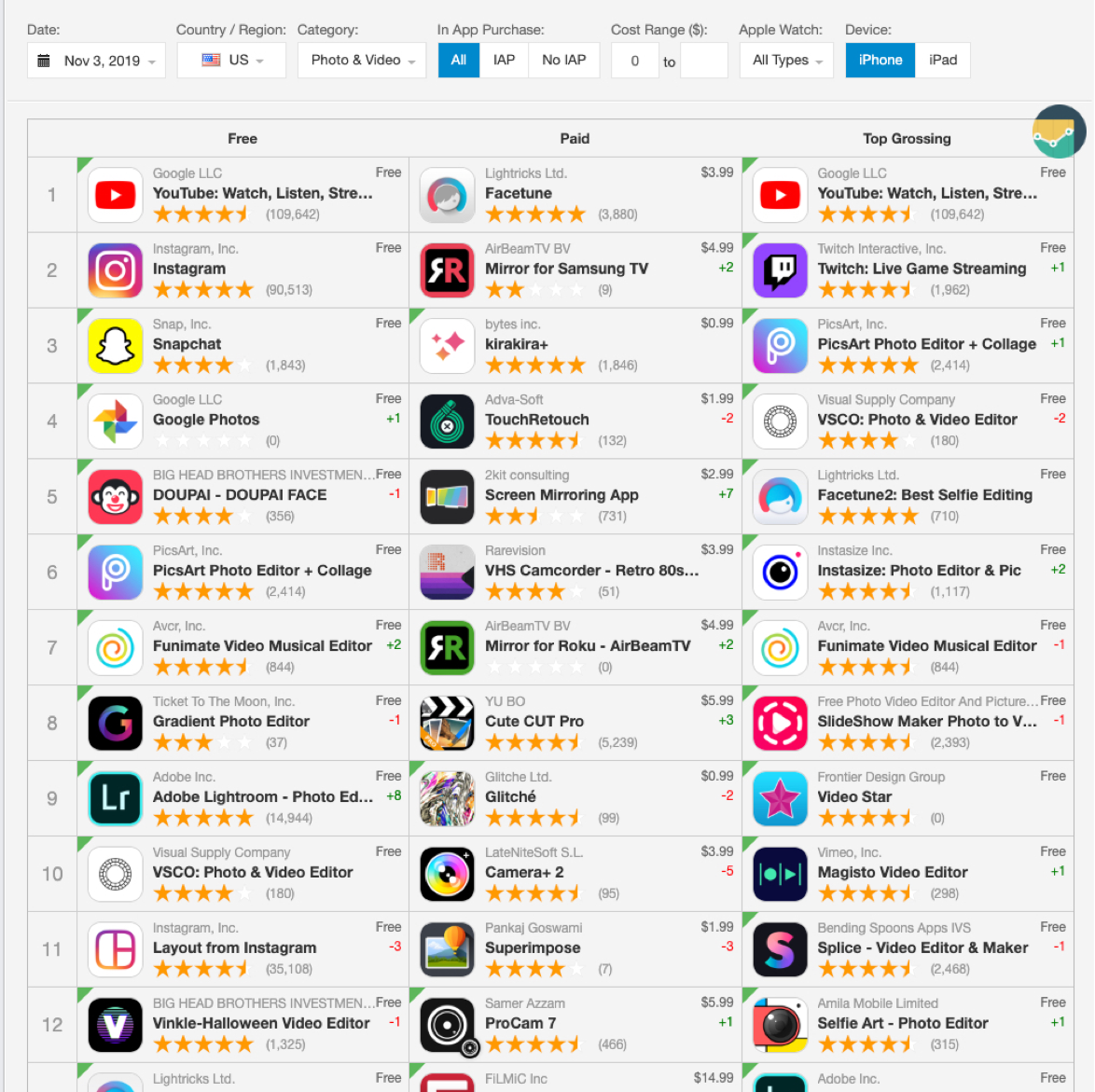
Task: Switch device filter to iPad
Action: pos(943,60)
